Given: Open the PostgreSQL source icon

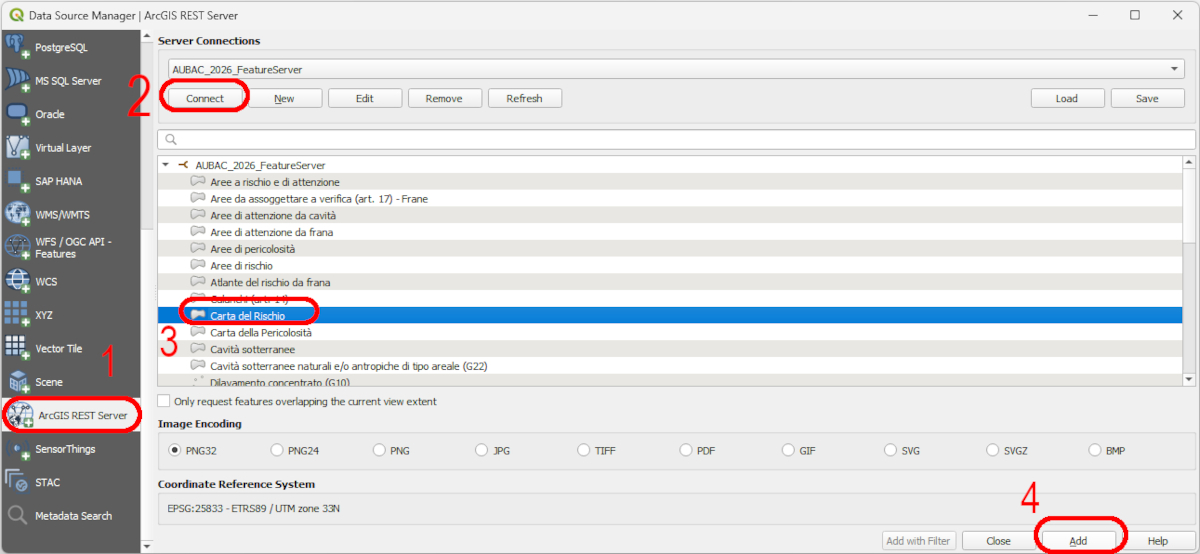Looking at the screenshot, I should pyautogui.click(x=18, y=47).
